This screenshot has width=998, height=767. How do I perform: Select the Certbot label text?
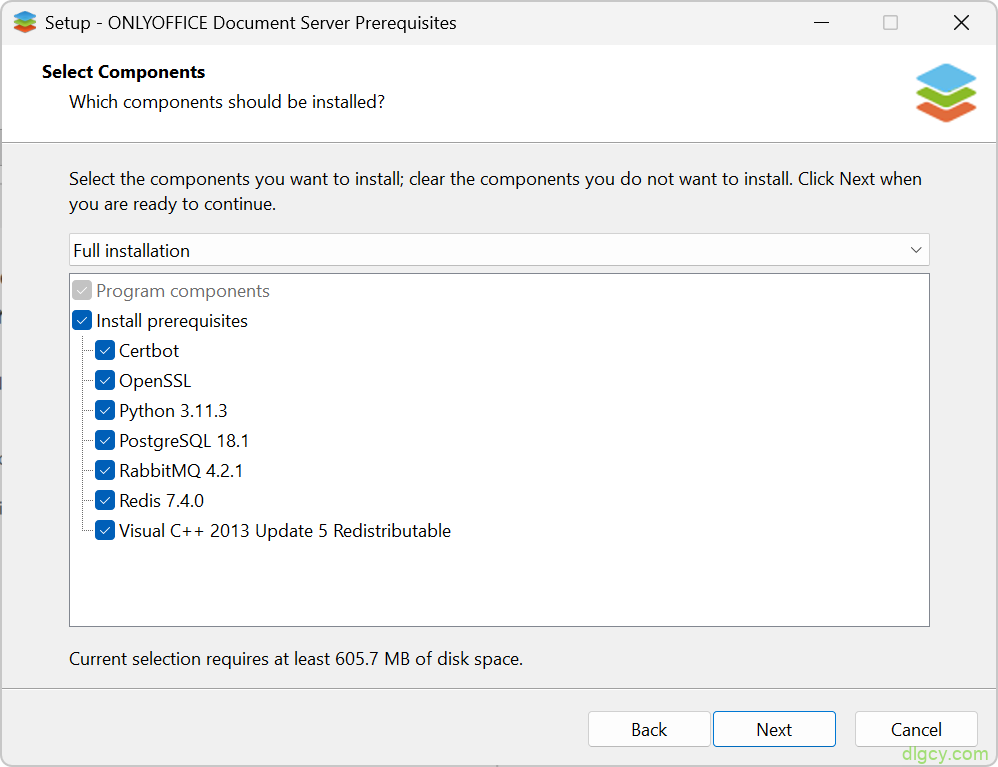tap(149, 351)
